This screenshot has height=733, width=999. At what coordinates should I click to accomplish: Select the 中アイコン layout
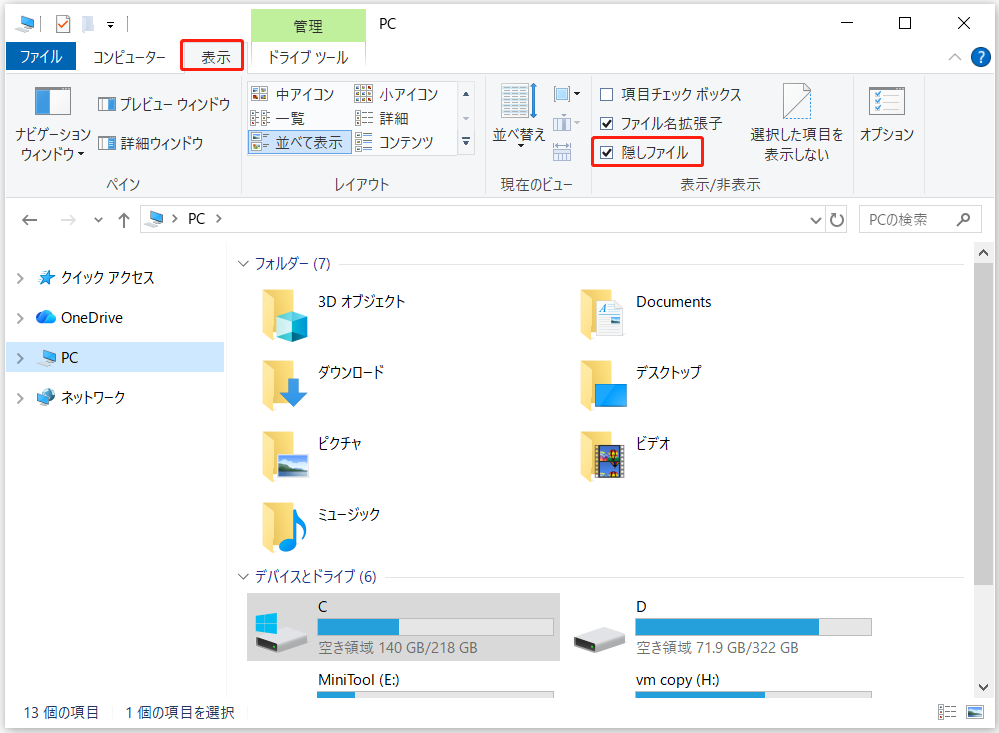[292, 94]
